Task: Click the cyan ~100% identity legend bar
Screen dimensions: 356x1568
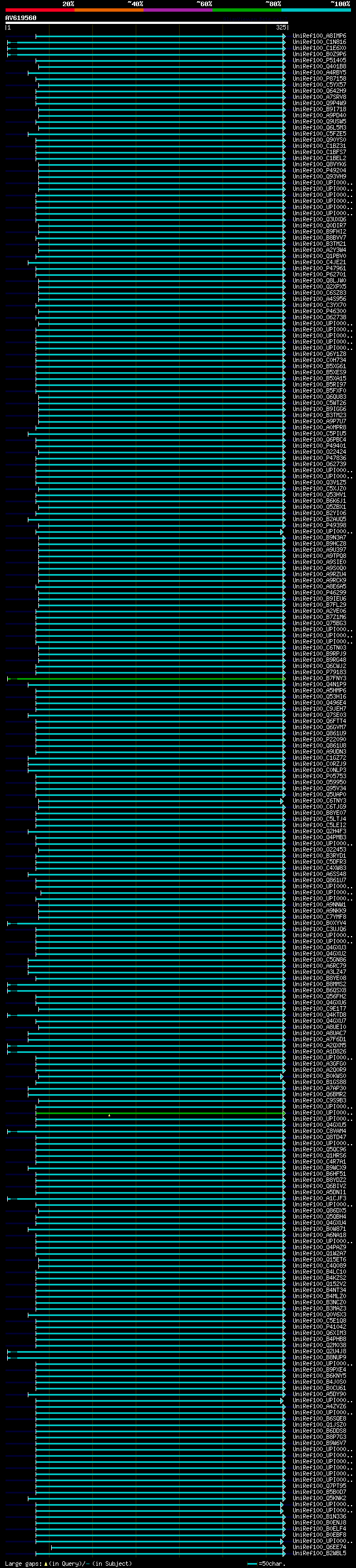Action: tap(317, 11)
